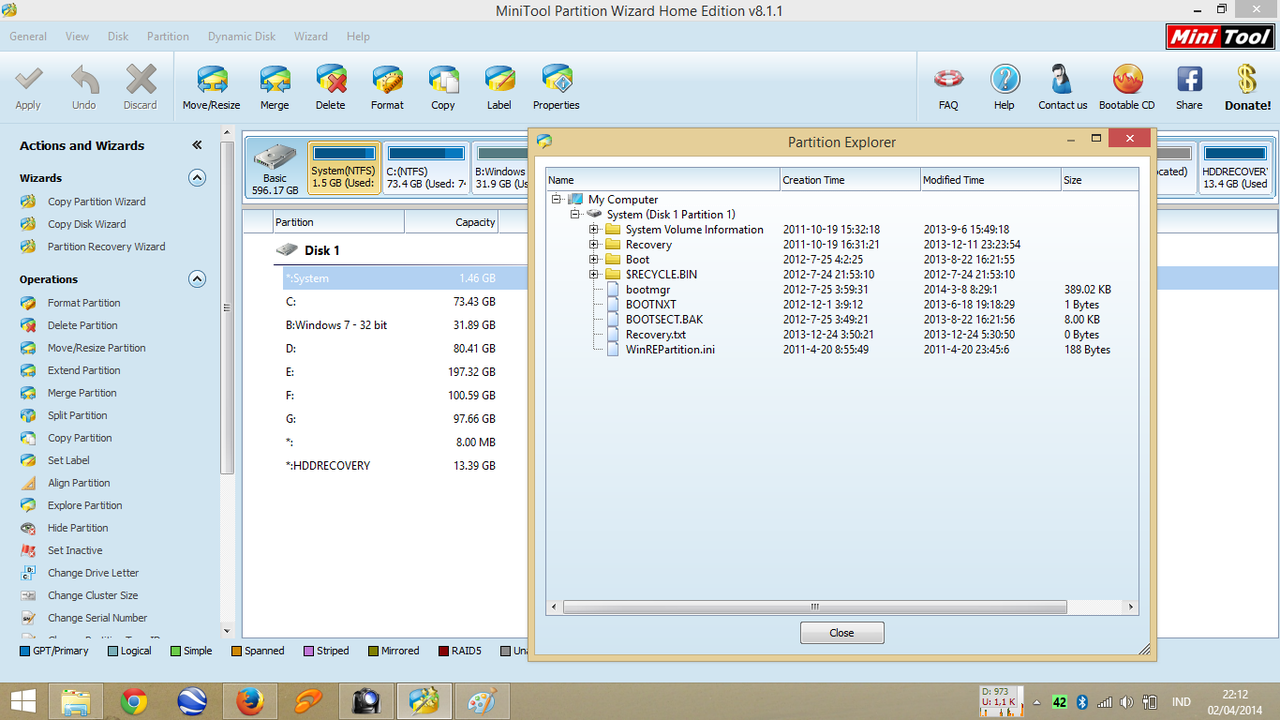Click the Share Facebook icon
Image resolution: width=1280 pixels, height=720 pixels.
1189,79
